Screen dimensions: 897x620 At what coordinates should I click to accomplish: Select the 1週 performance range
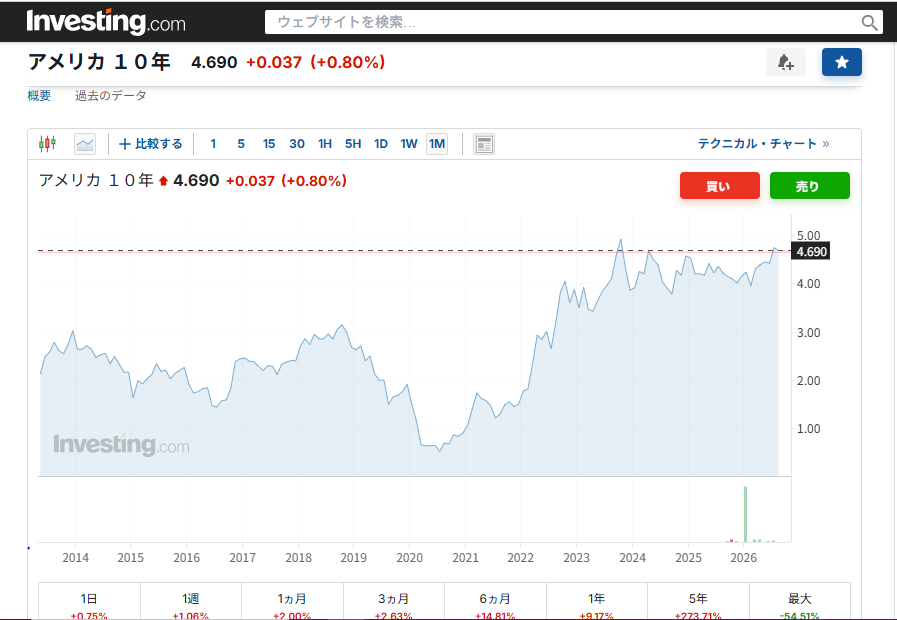[x=190, y=601]
